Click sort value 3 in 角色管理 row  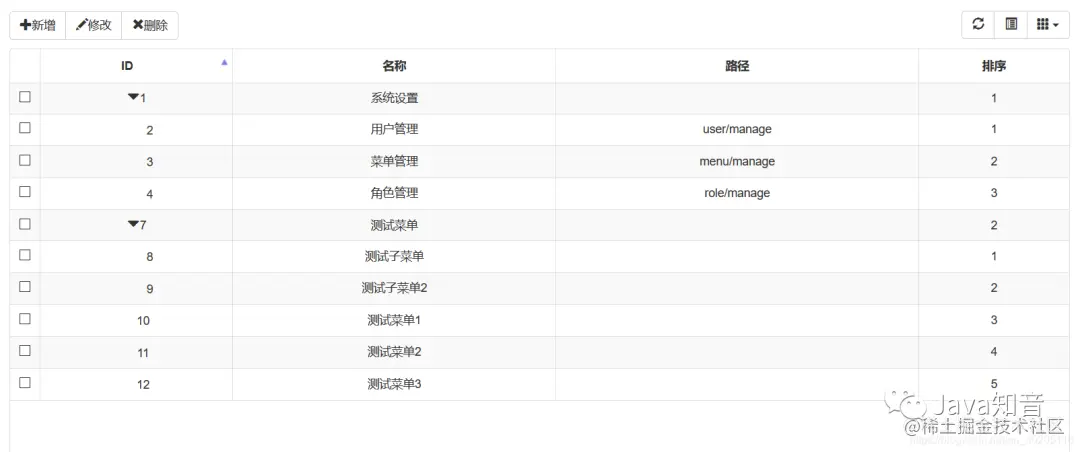point(994,194)
